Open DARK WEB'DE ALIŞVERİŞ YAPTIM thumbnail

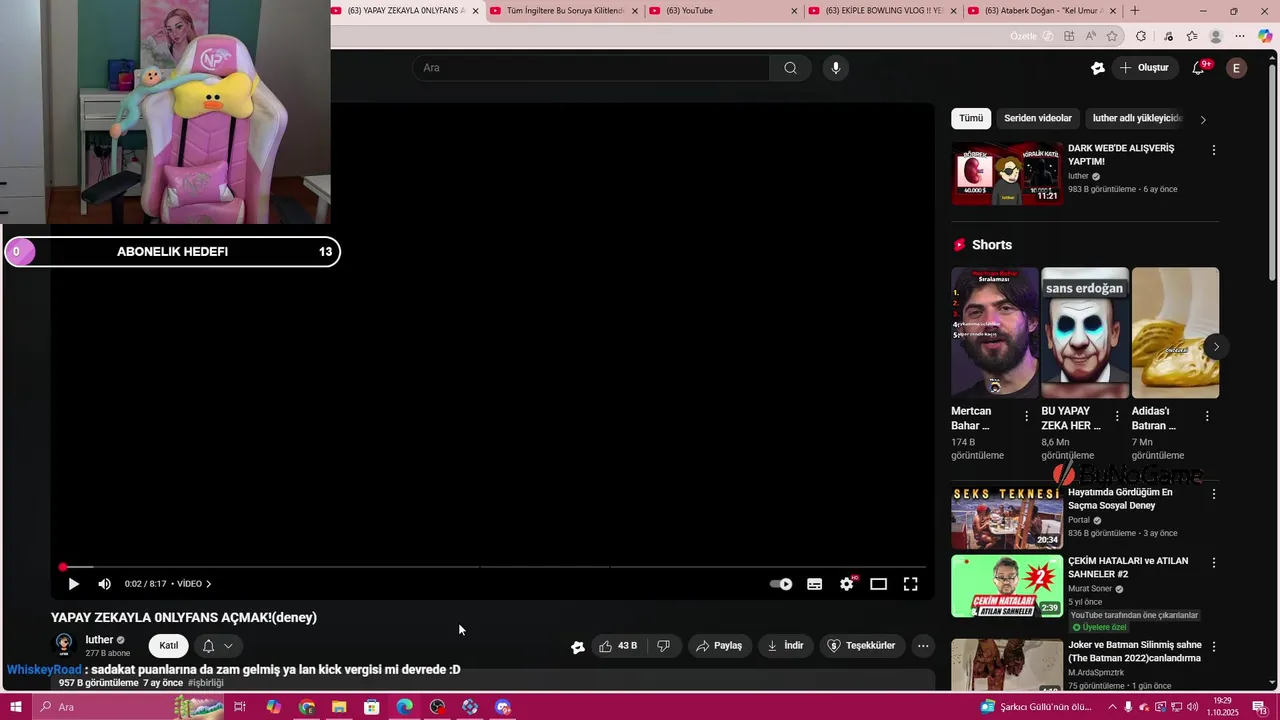(x=1007, y=173)
